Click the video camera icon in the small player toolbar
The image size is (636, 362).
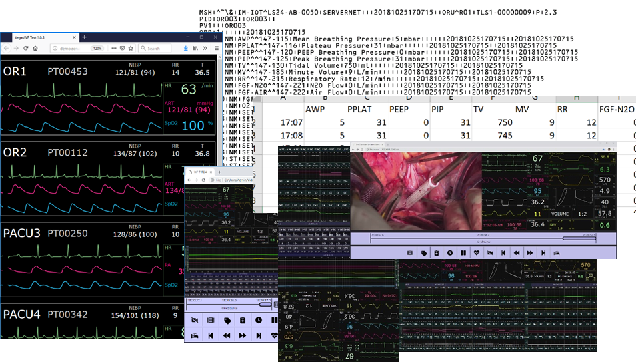click(195, 320)
